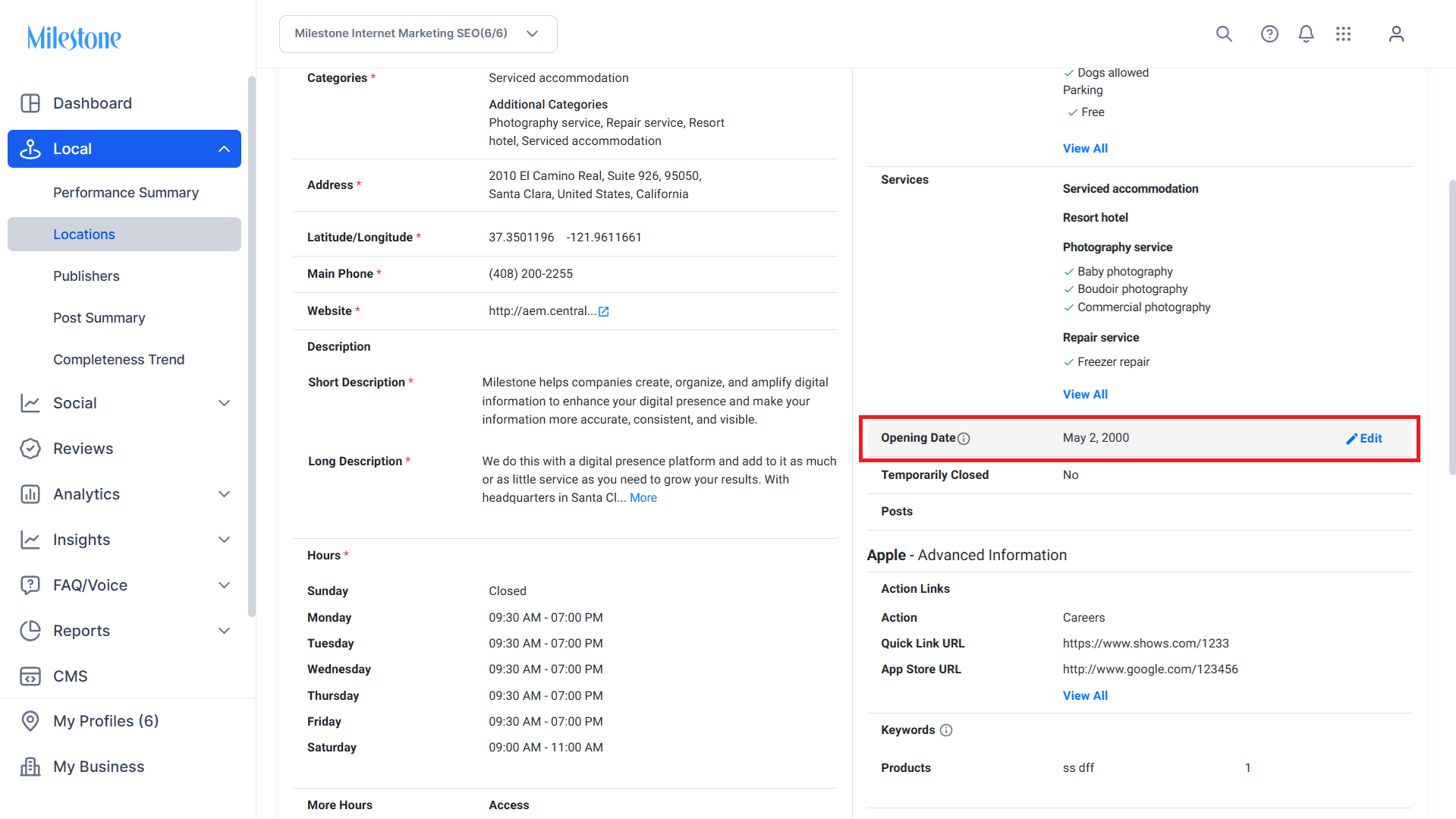The height and width of the screenshot is (819, 1456).
Task: Expand the Insights menu chevron
Action: pyautogui.click(x=224, y=540)
